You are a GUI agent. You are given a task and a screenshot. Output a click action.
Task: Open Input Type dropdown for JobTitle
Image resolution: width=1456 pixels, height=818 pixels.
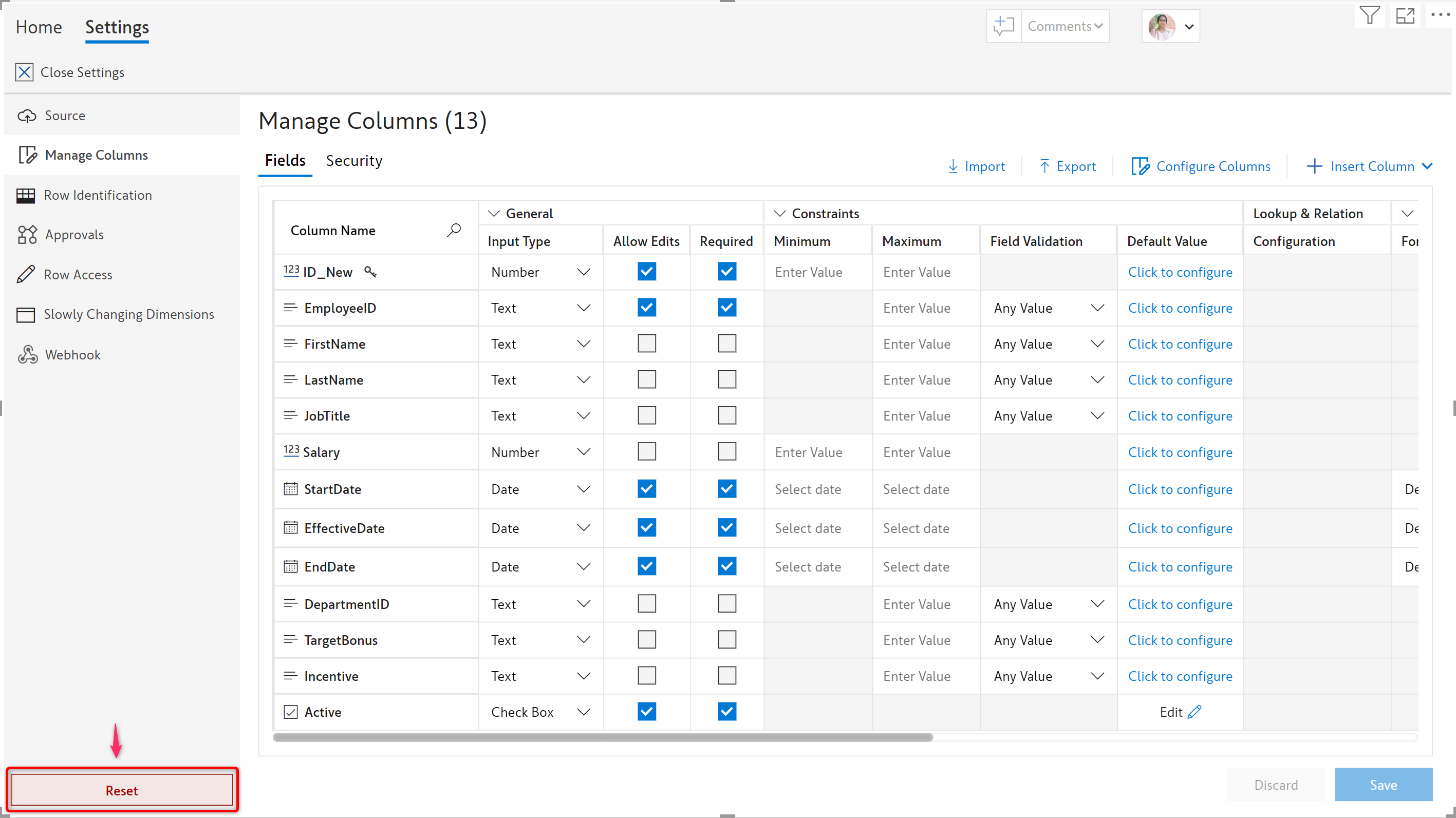click(583, 416)
